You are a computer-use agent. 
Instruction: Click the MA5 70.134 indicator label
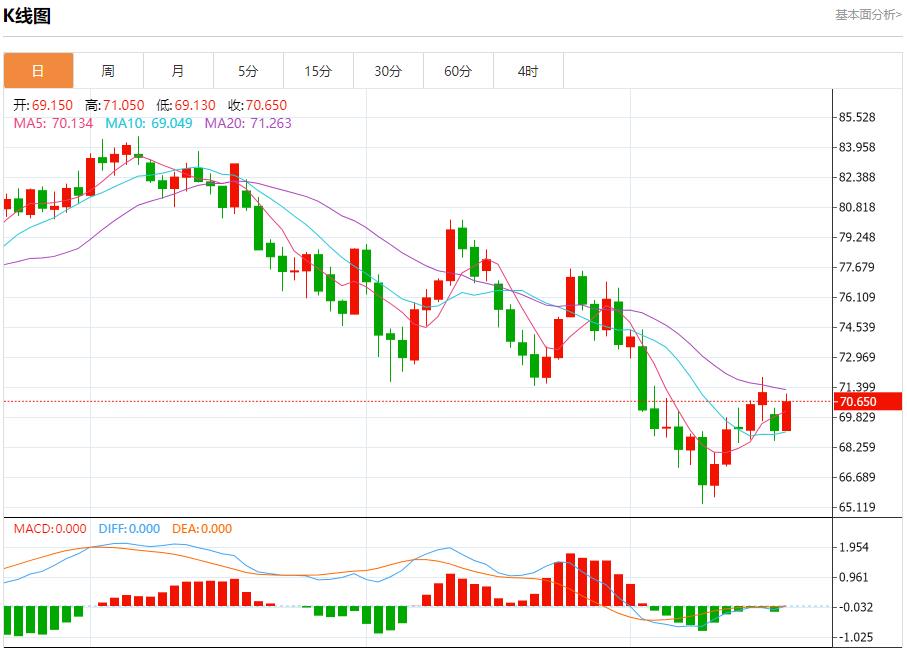click(x=53, y=123)
